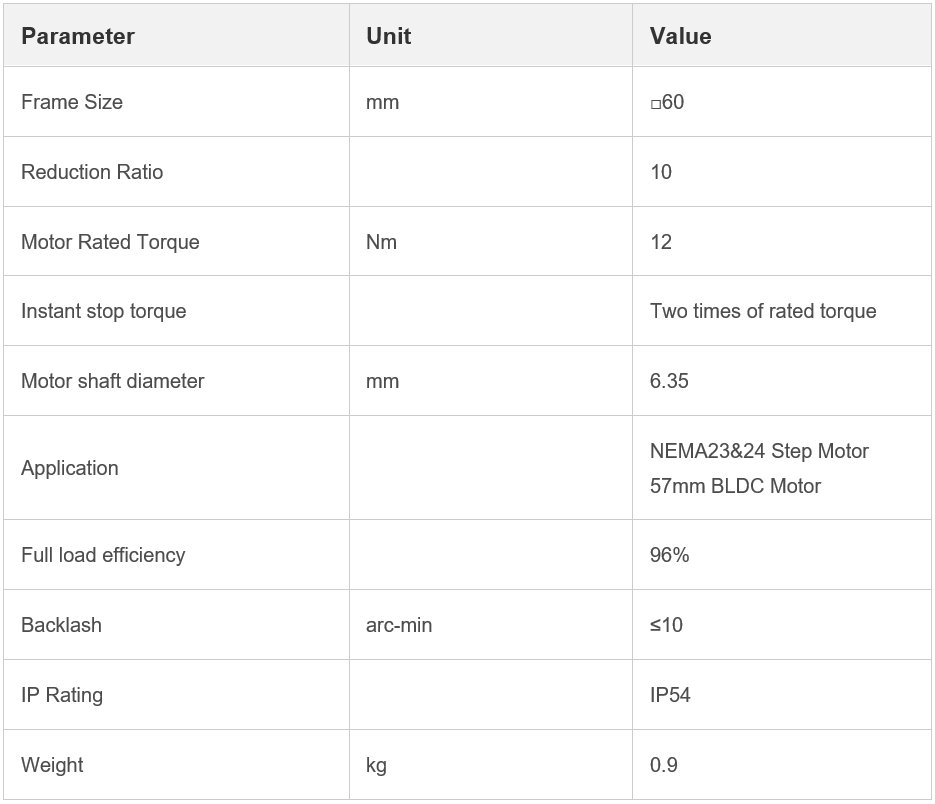This screenshot has width=935, height=804.
Task: Select the rated torque value 12
Action: 661,242
